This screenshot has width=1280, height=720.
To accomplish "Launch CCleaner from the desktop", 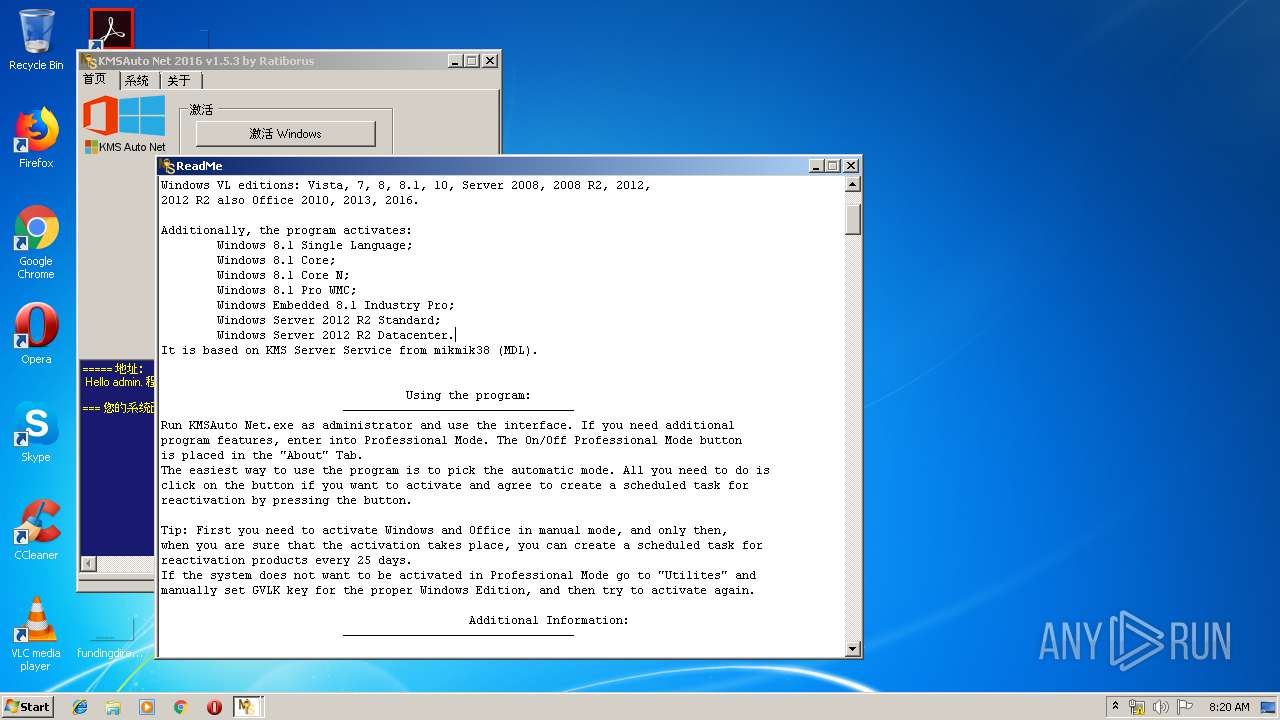I will click(x=36, y=530).
